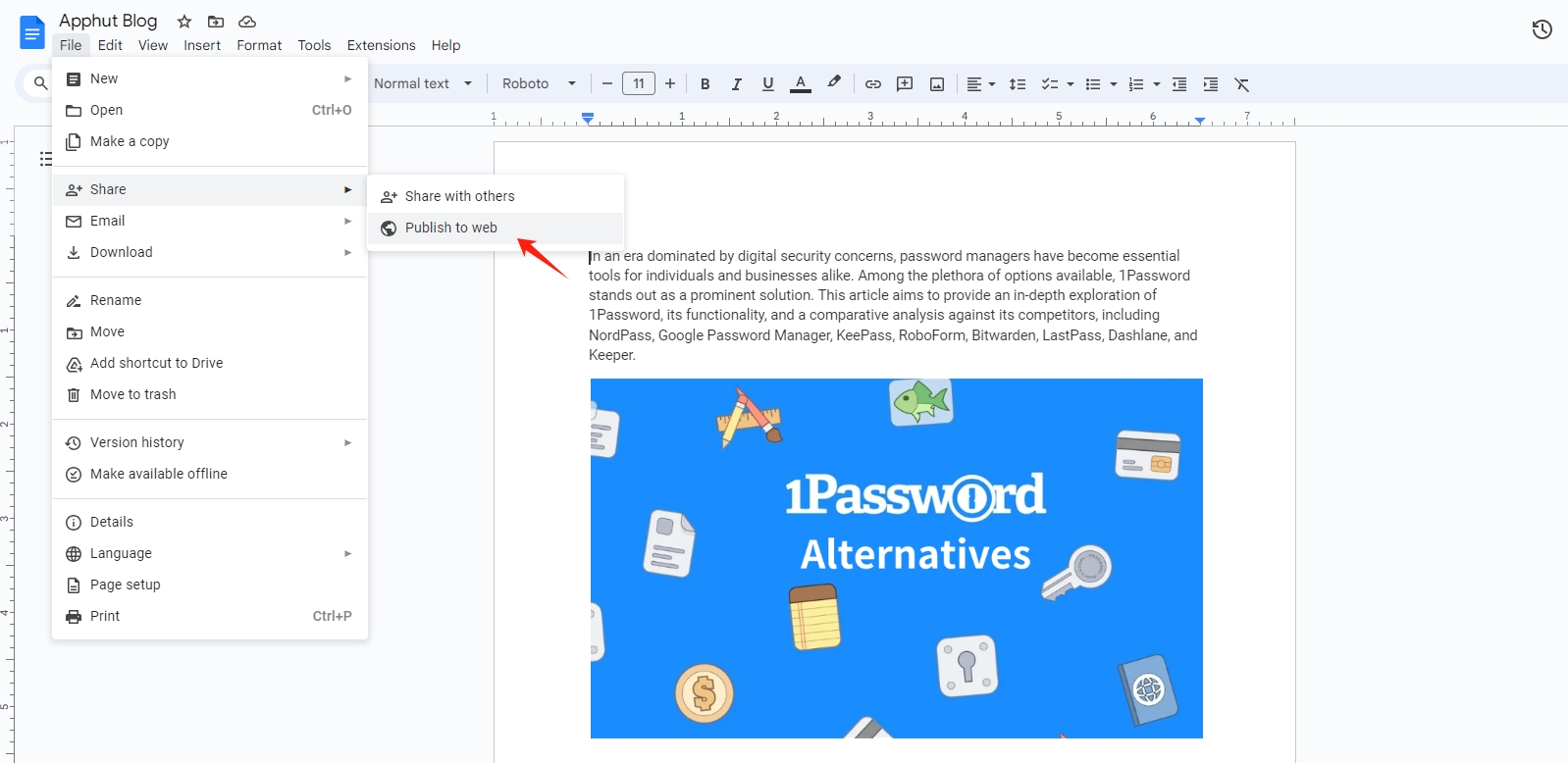Click the show document outline icon

pyautogui.click(x=46, y=159)
